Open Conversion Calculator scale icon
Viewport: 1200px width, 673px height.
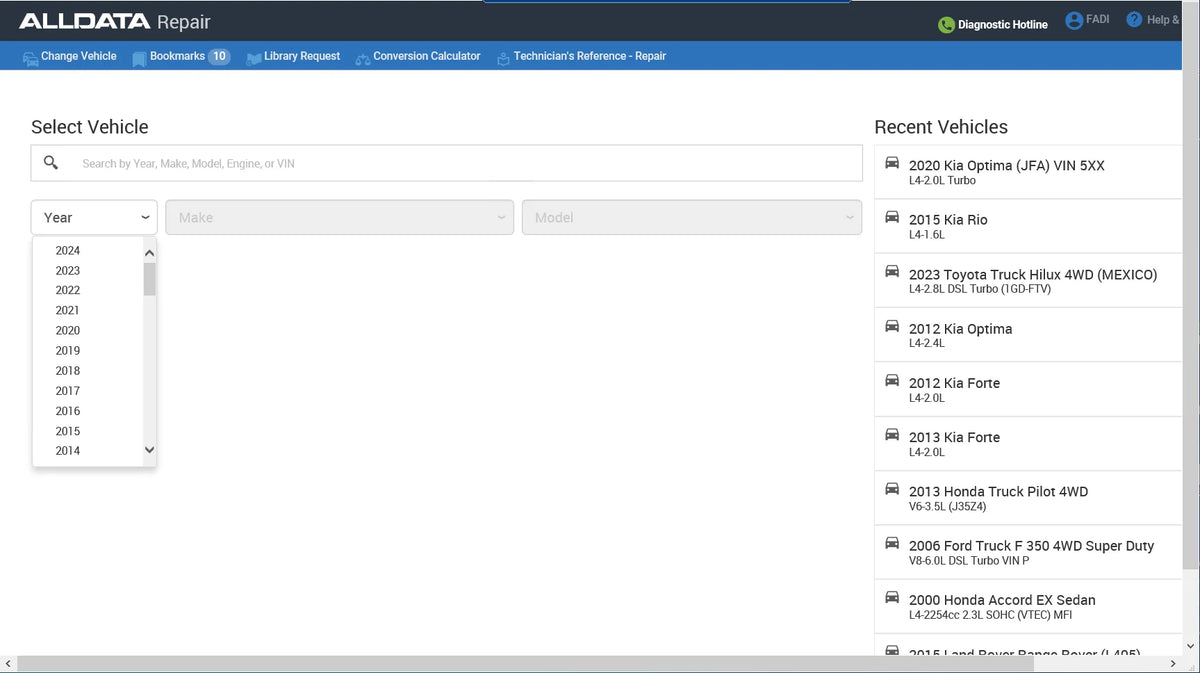point(363,58)
